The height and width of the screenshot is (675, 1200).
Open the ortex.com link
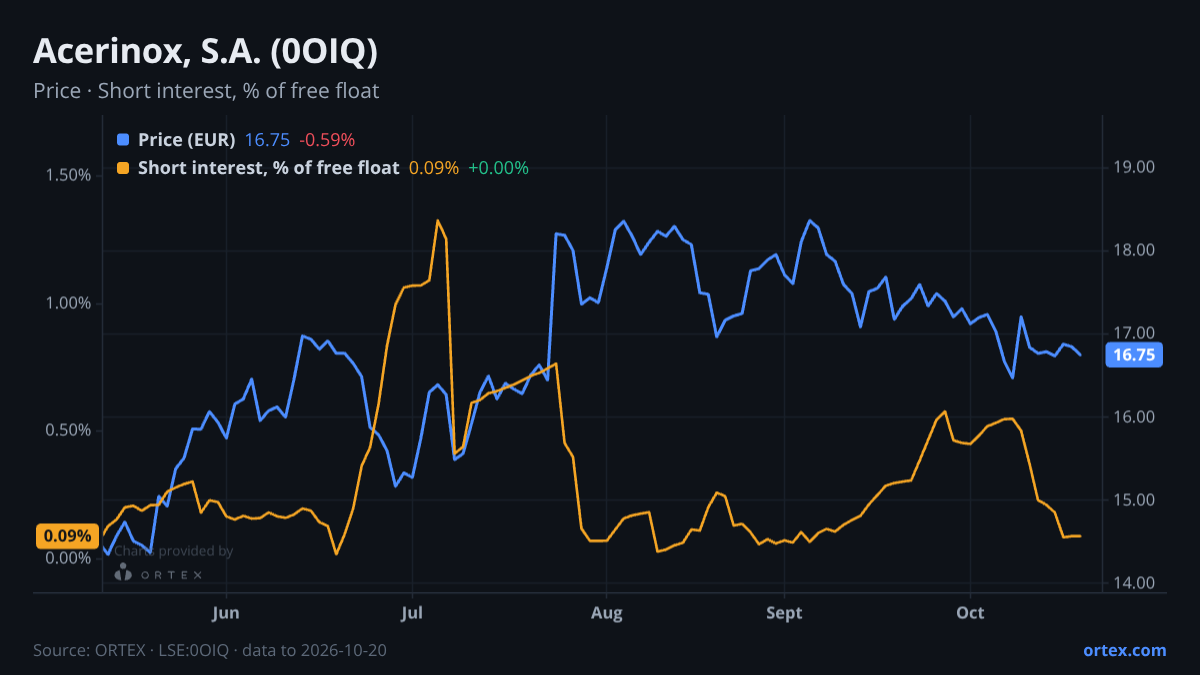point(1124,650)
